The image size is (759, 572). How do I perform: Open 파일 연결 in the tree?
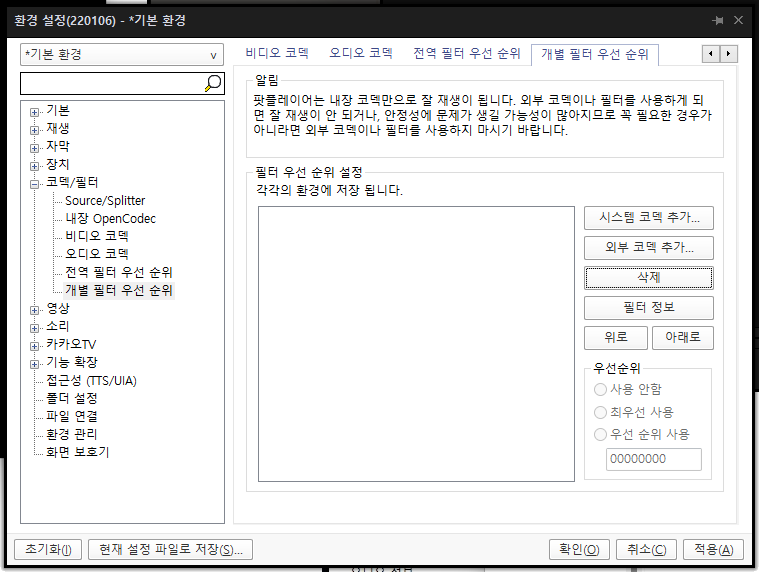coord(72,417)
